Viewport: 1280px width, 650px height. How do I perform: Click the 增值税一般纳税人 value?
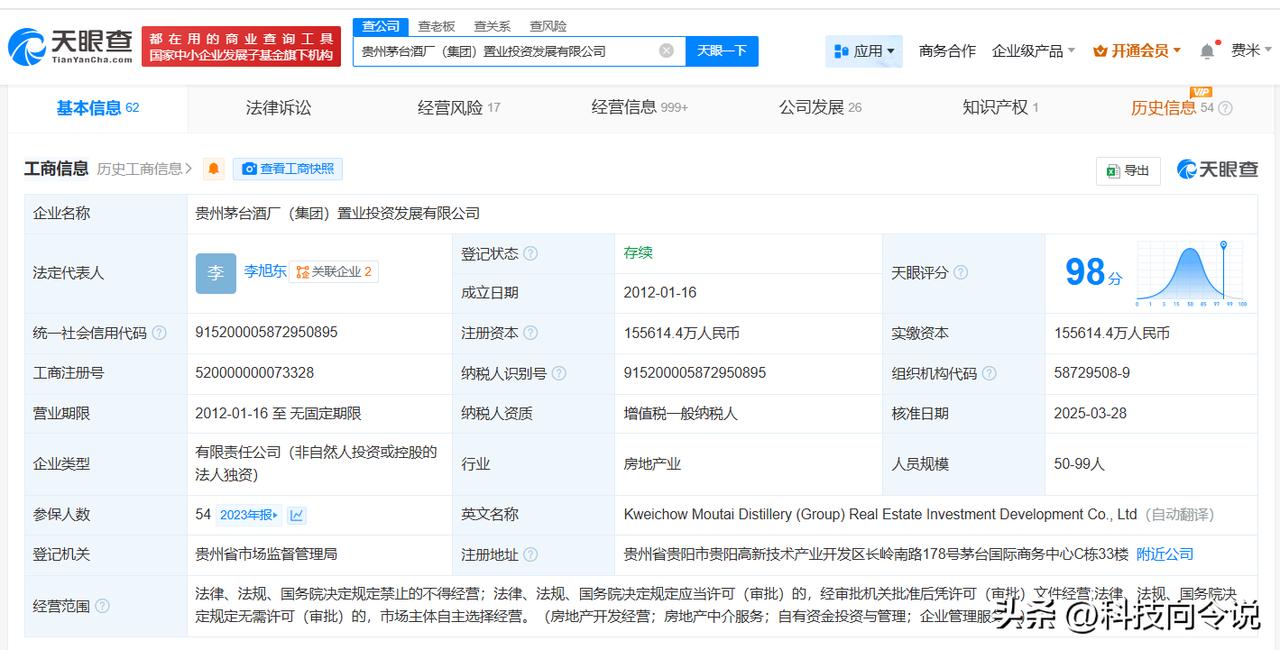tap(681, 413)
